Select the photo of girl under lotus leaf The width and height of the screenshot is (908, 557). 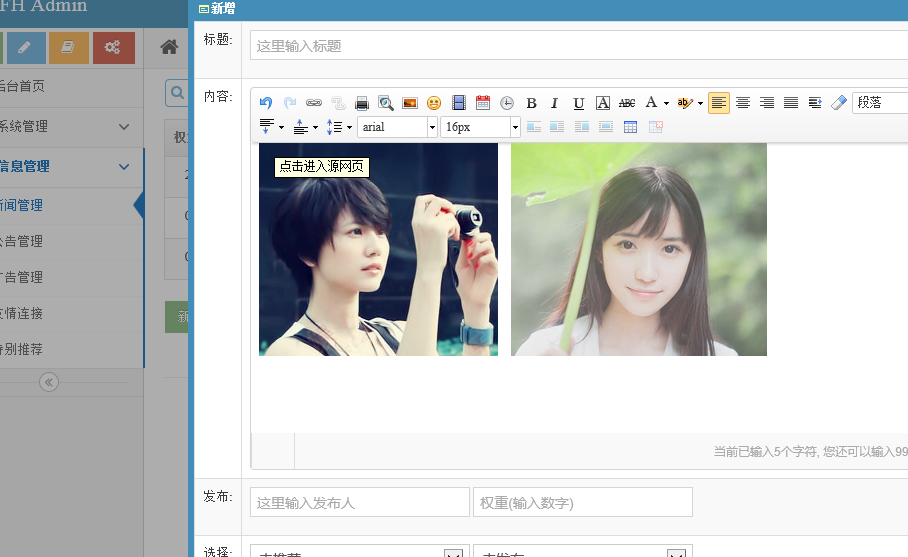[x=639, y=250]
